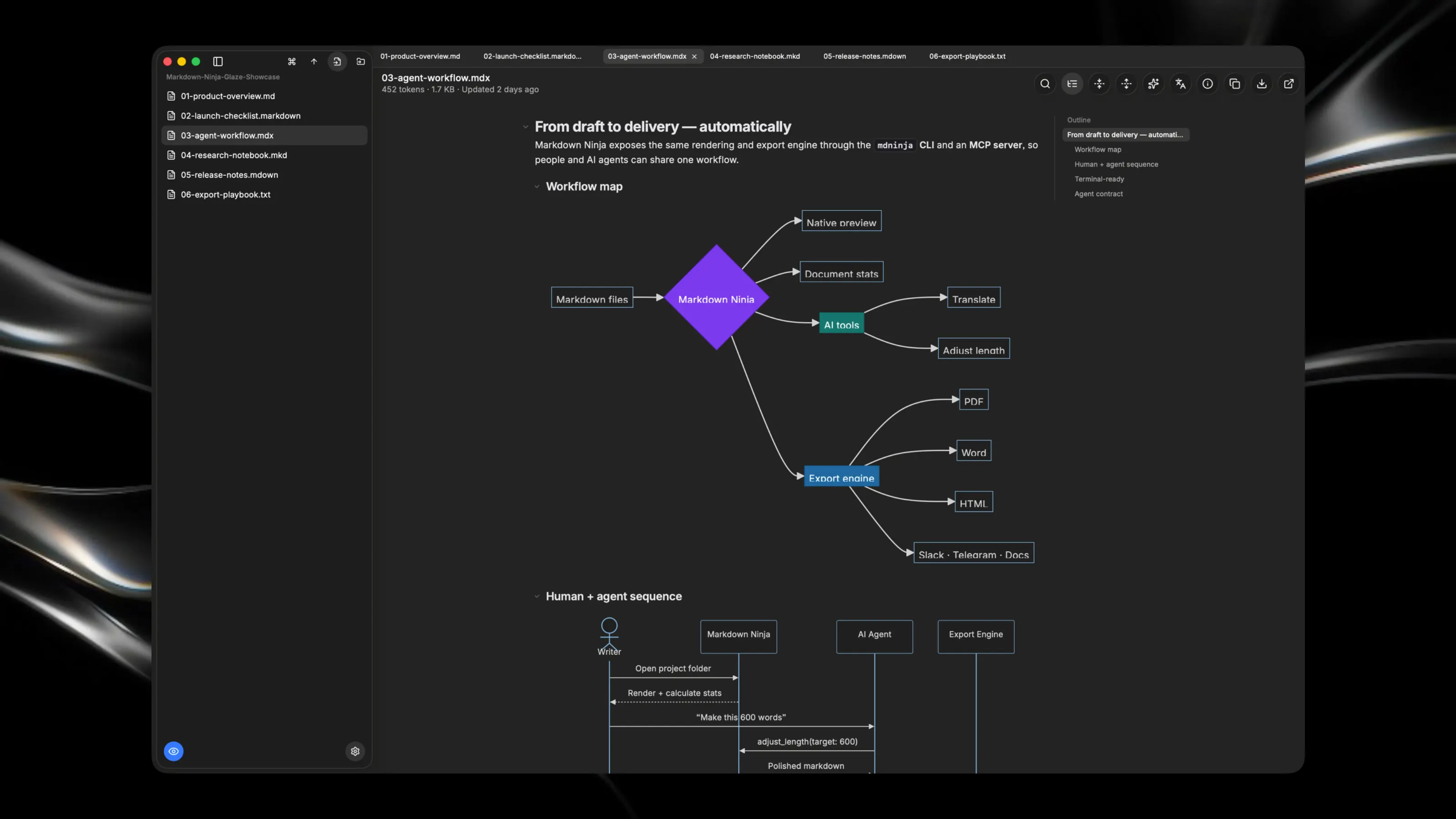Open search with the magnifier icon
The image size is (1456, 819).
point(1045,84)
